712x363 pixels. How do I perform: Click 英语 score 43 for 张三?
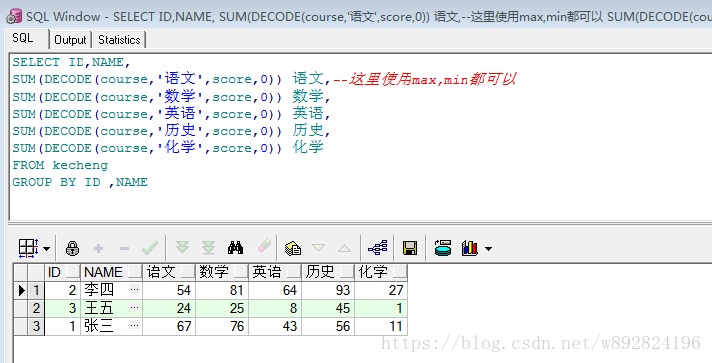click(275, 326)
